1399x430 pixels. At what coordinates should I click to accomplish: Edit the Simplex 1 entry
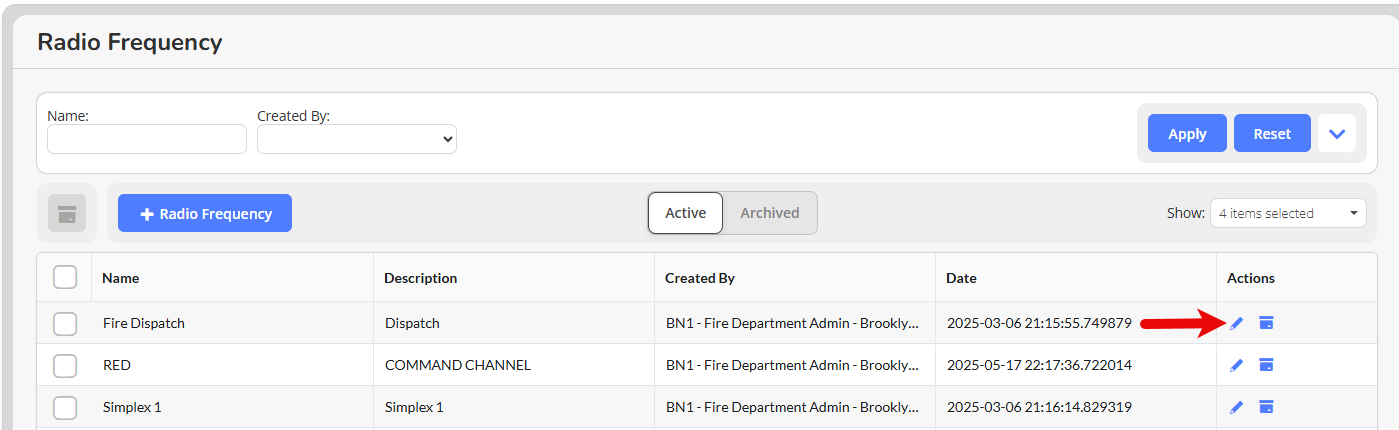tap(1237, 407)
